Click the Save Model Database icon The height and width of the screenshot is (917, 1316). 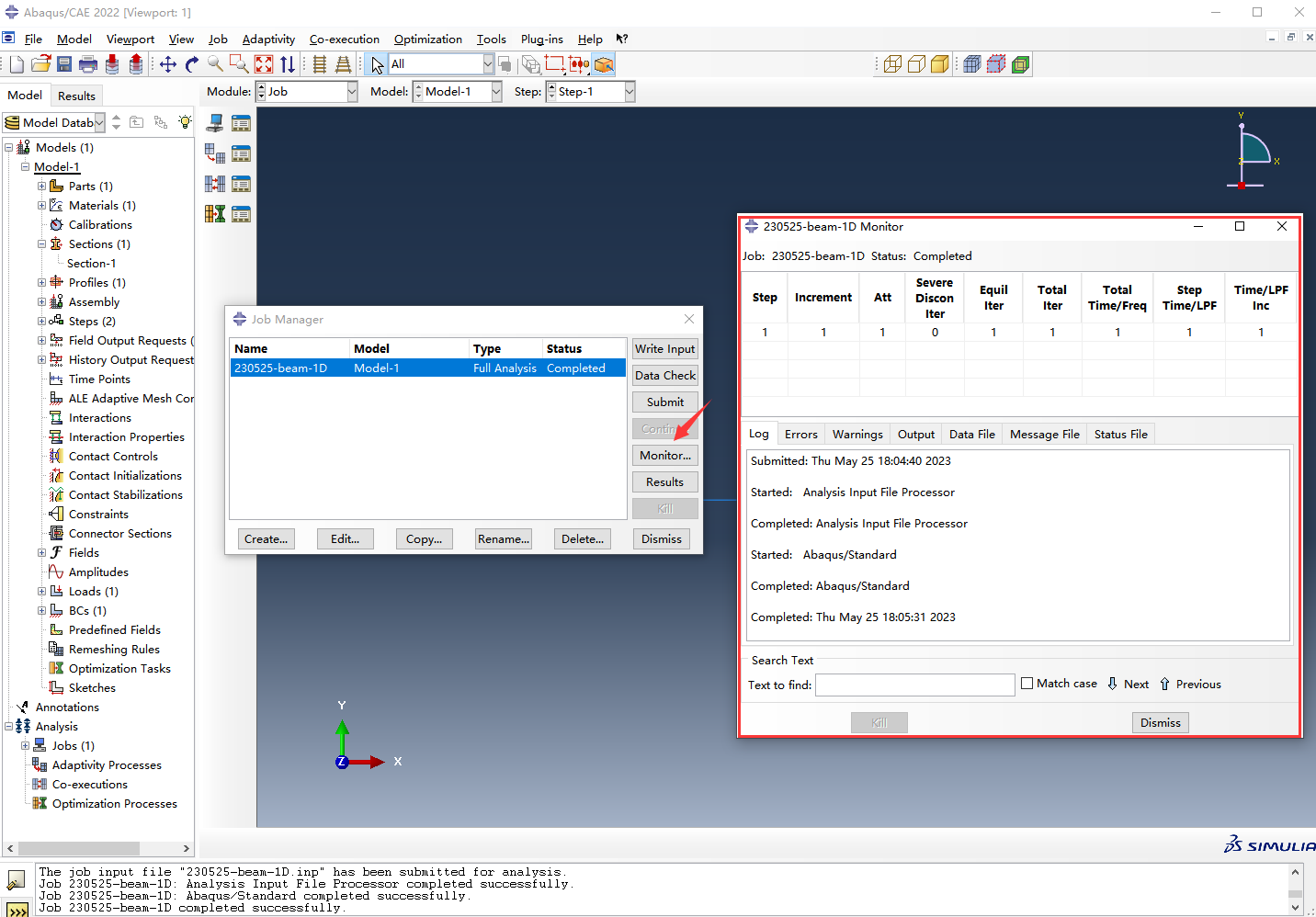pos(64,64)
